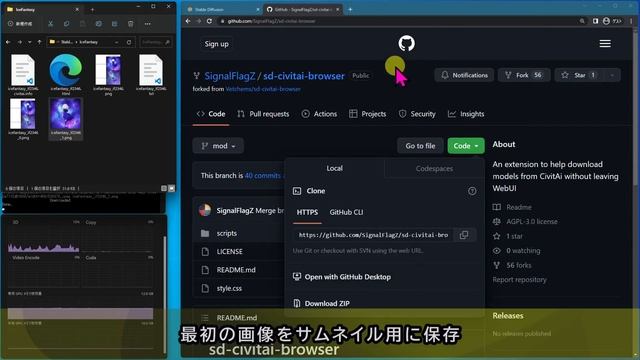The height and width of the screenshot is (360, 640).
Task: Switch to the Pull requests tab
Action: coord(263,114)
